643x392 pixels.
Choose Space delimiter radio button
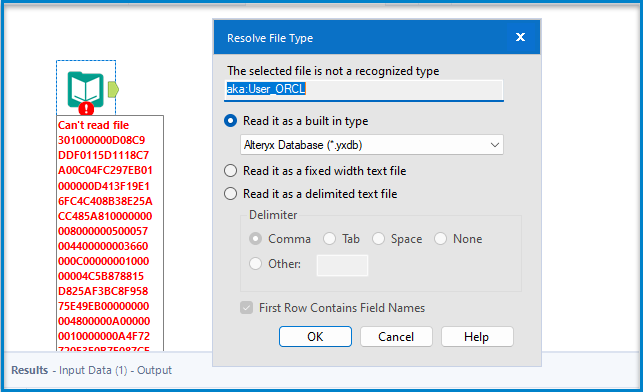[378, 239]
